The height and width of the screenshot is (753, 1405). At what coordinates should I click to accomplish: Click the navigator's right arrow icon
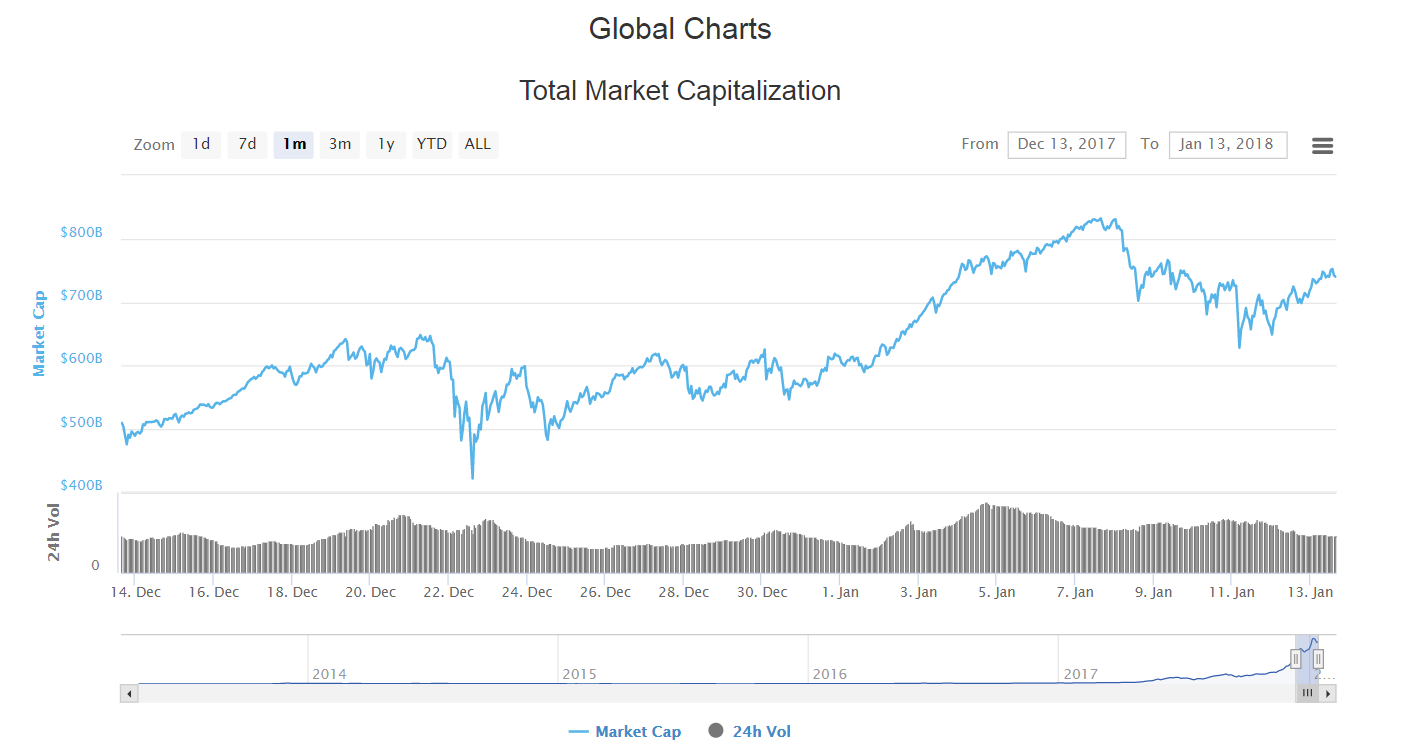click(x=1328, y=692)
